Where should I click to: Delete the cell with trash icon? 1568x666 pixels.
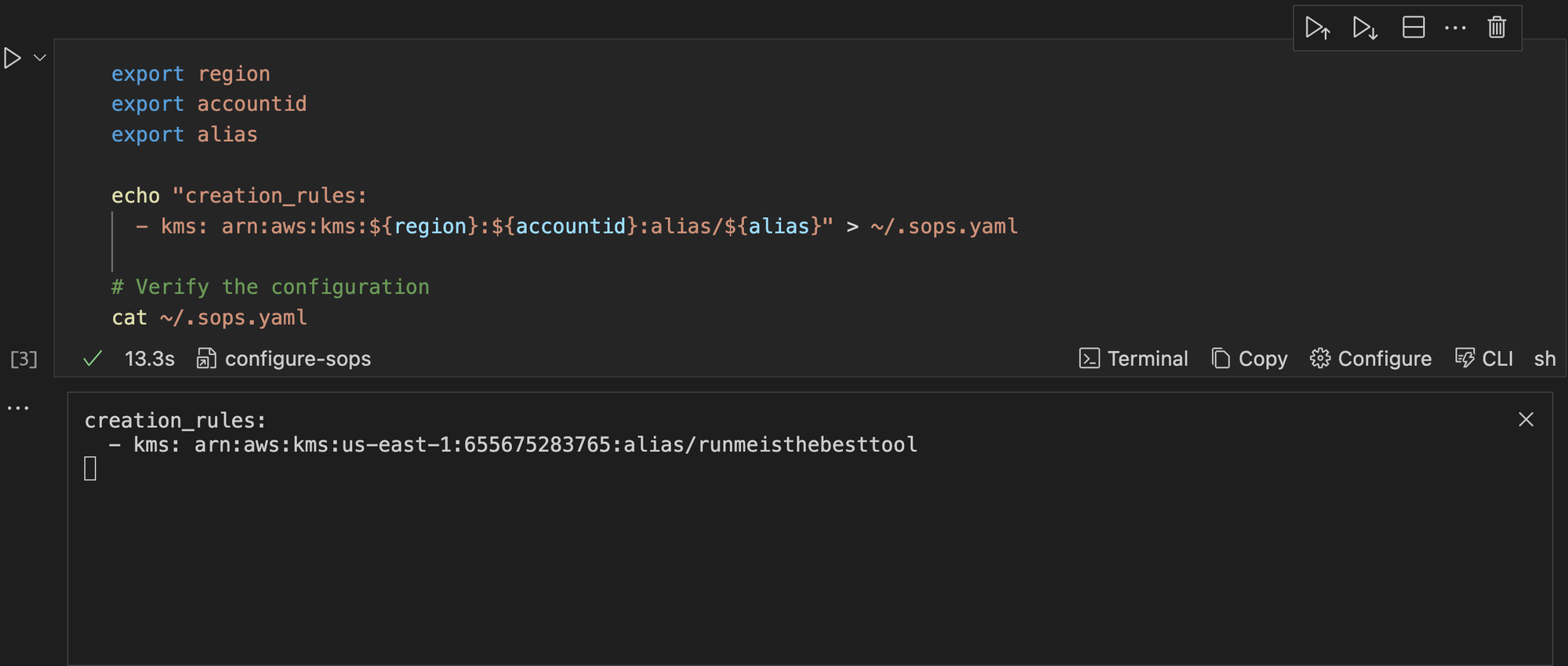click(x=1497, y=28)
